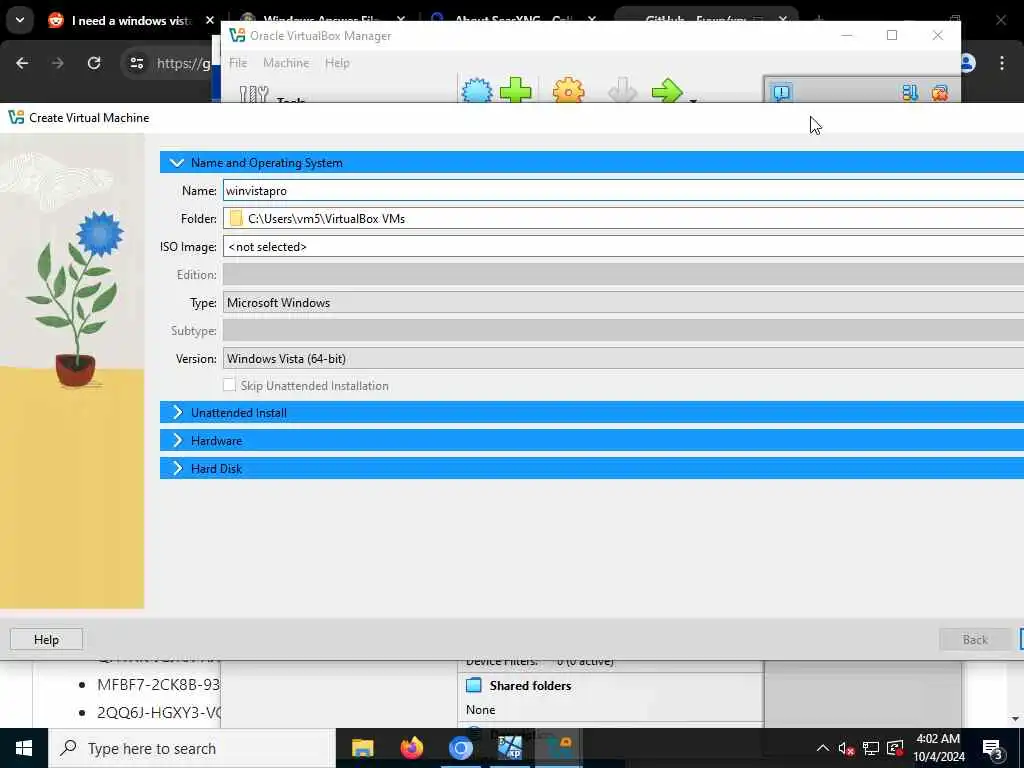Open the Help menu in VirtualBox Manager
Viewport: 1024px width, 768px height.
coord(337,63)
